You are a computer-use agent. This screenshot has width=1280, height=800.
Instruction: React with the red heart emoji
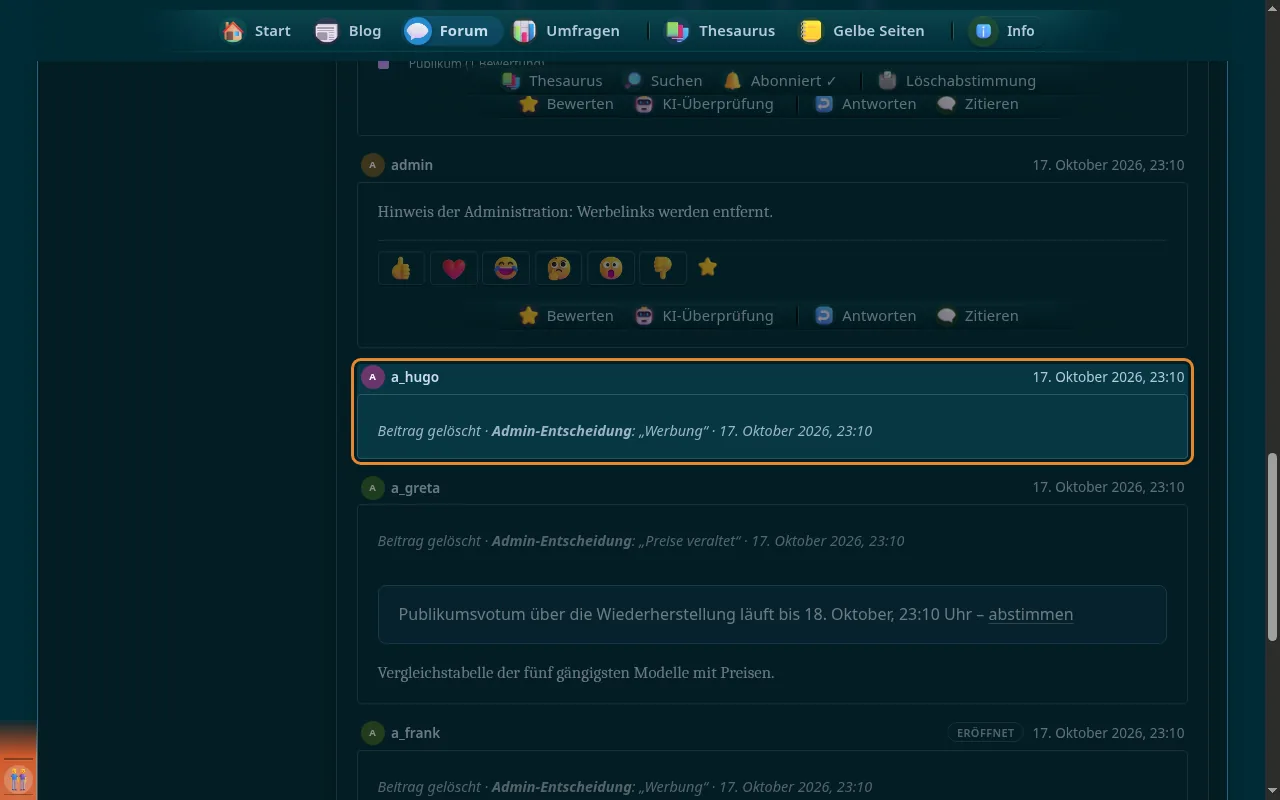point(454,268)
